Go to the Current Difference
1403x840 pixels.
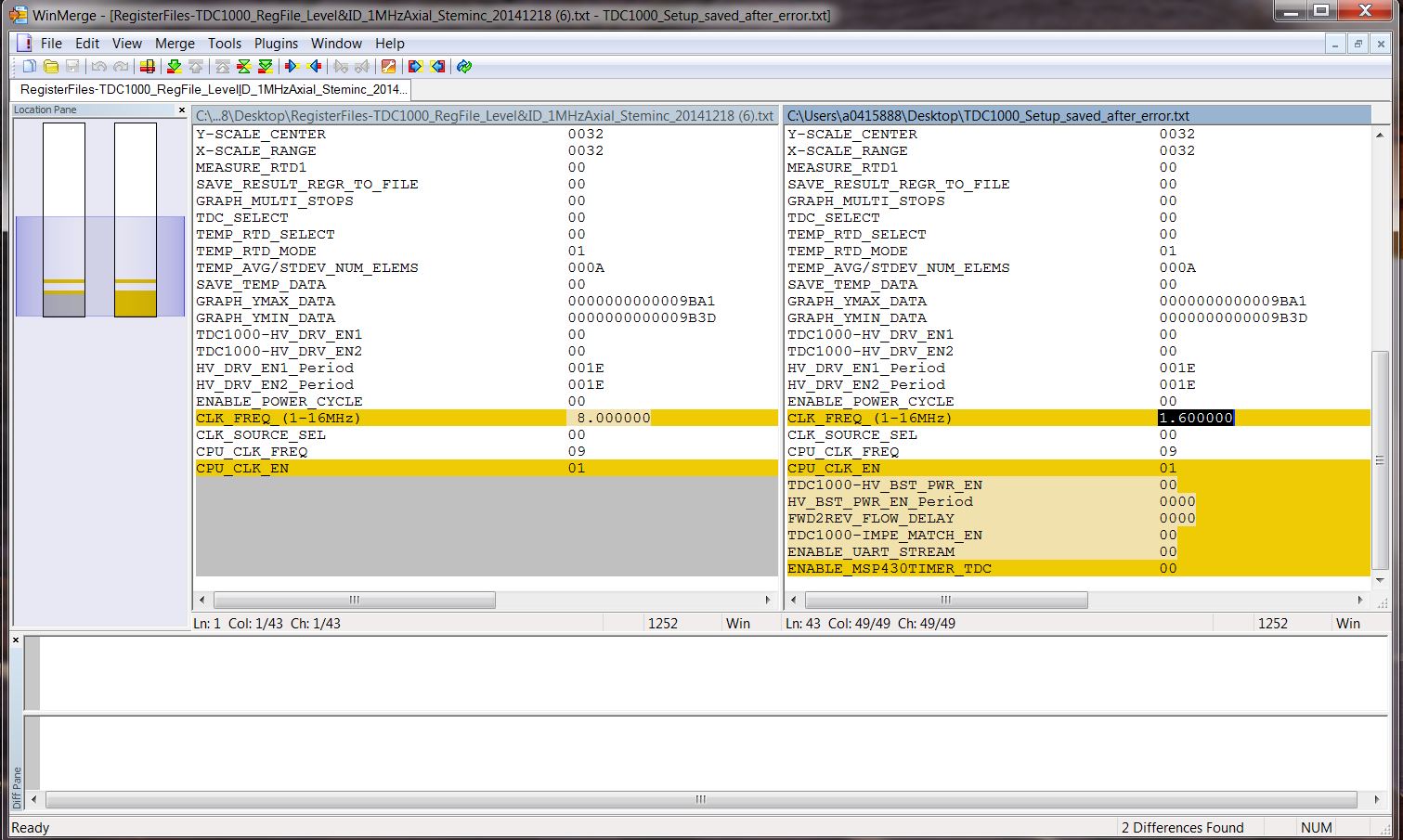point(243,66)
